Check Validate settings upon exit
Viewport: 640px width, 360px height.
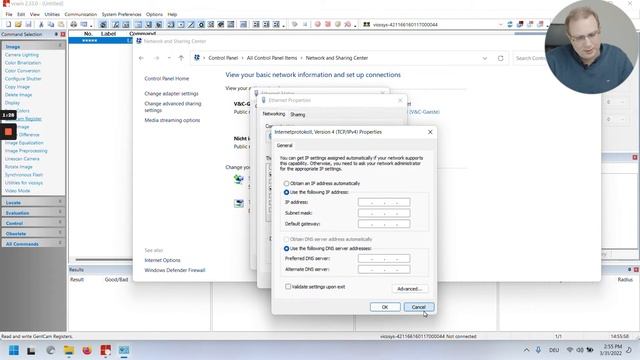[288, 287]
